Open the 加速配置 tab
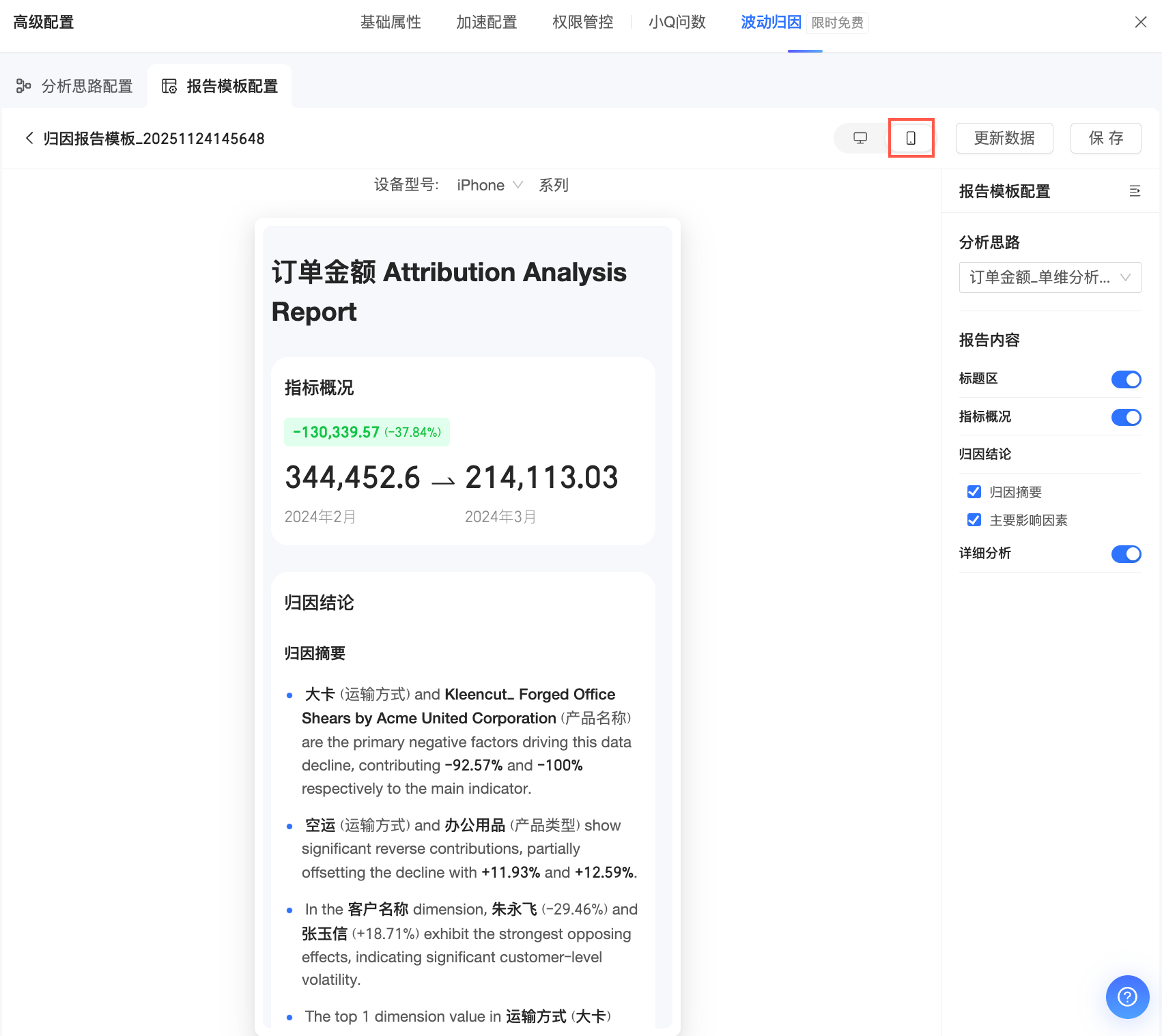The width and height of the screenshot is (1162, 1036). (x=486, y=23)
